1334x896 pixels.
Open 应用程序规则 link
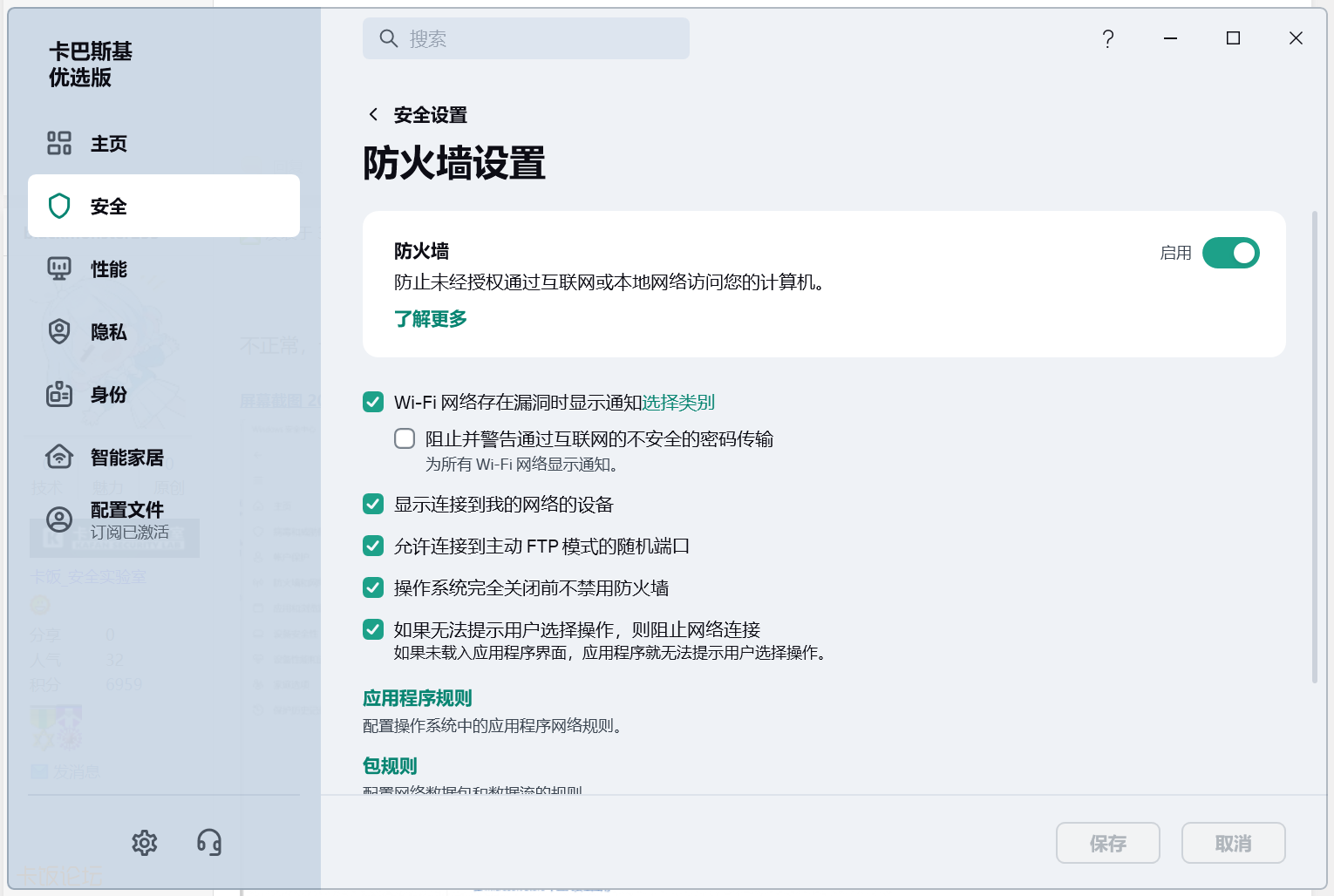[x=417, y=698]
